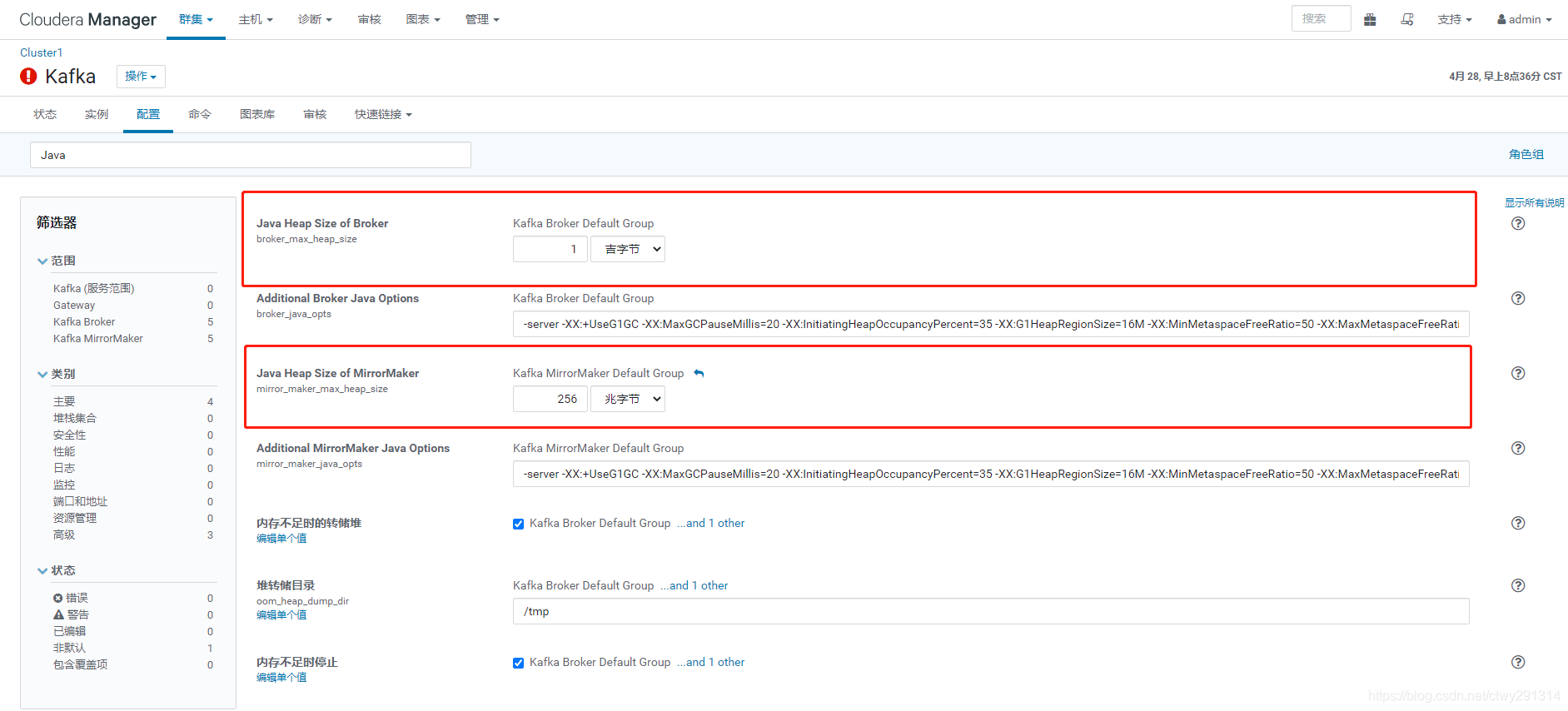Edit the Broker heap size value field
Viewport: 1568px width, 711px height.
[550, 249]
